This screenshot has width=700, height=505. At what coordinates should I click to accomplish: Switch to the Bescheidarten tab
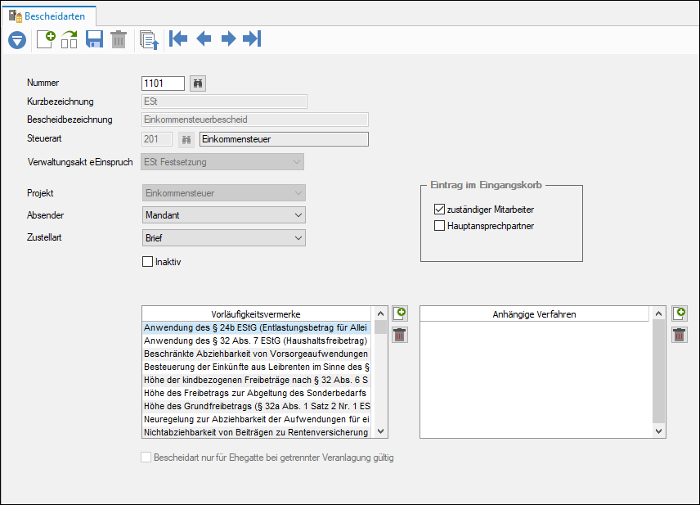(x=48, y=16)
